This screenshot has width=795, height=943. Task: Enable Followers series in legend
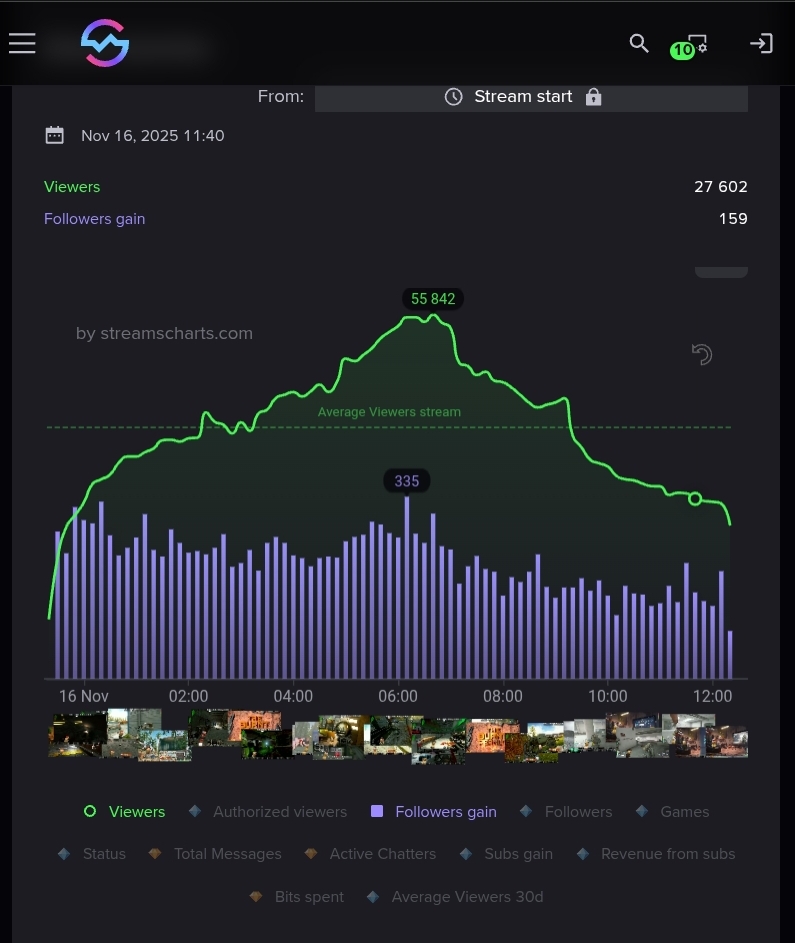tap(566, 811)
